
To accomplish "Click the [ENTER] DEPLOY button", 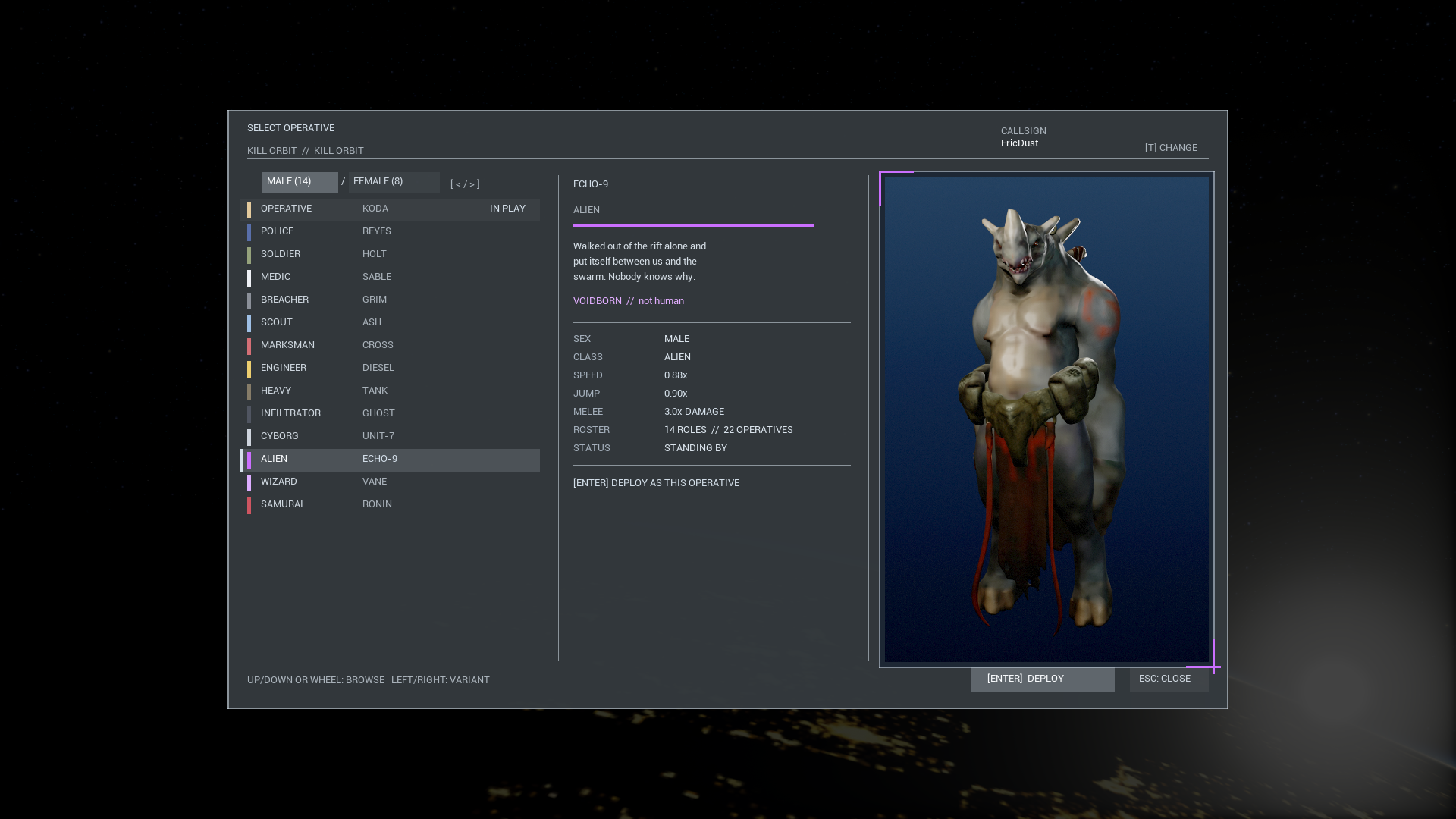I will pos(1043,679).
